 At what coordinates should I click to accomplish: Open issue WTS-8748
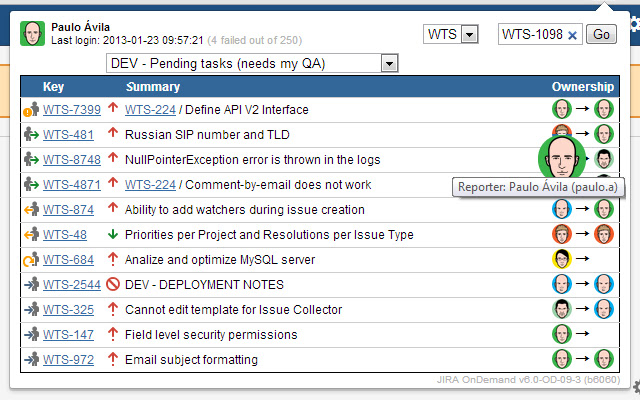[x=72, y=160]
